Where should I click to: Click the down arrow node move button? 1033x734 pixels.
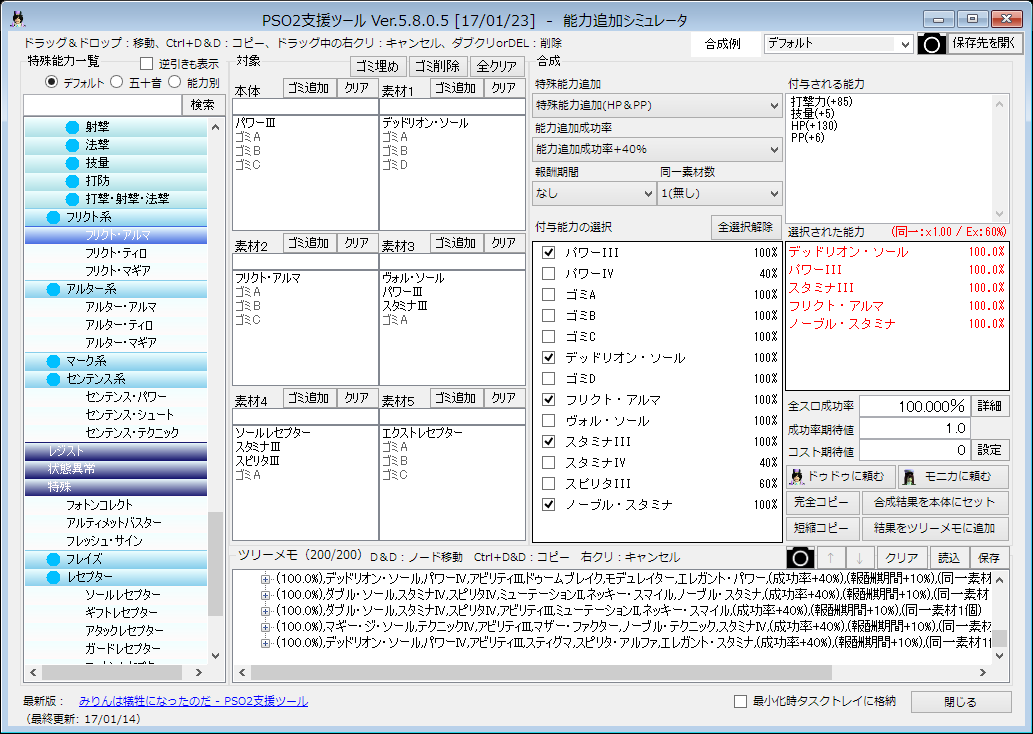(x=859, y=558)
